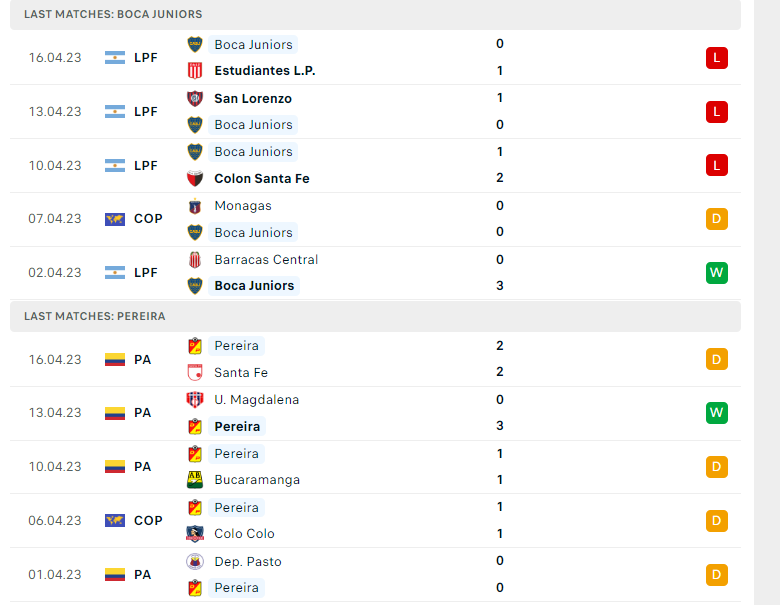Click the U. Magdalena team crest
The image size is (780, 605).
[195, 400]
